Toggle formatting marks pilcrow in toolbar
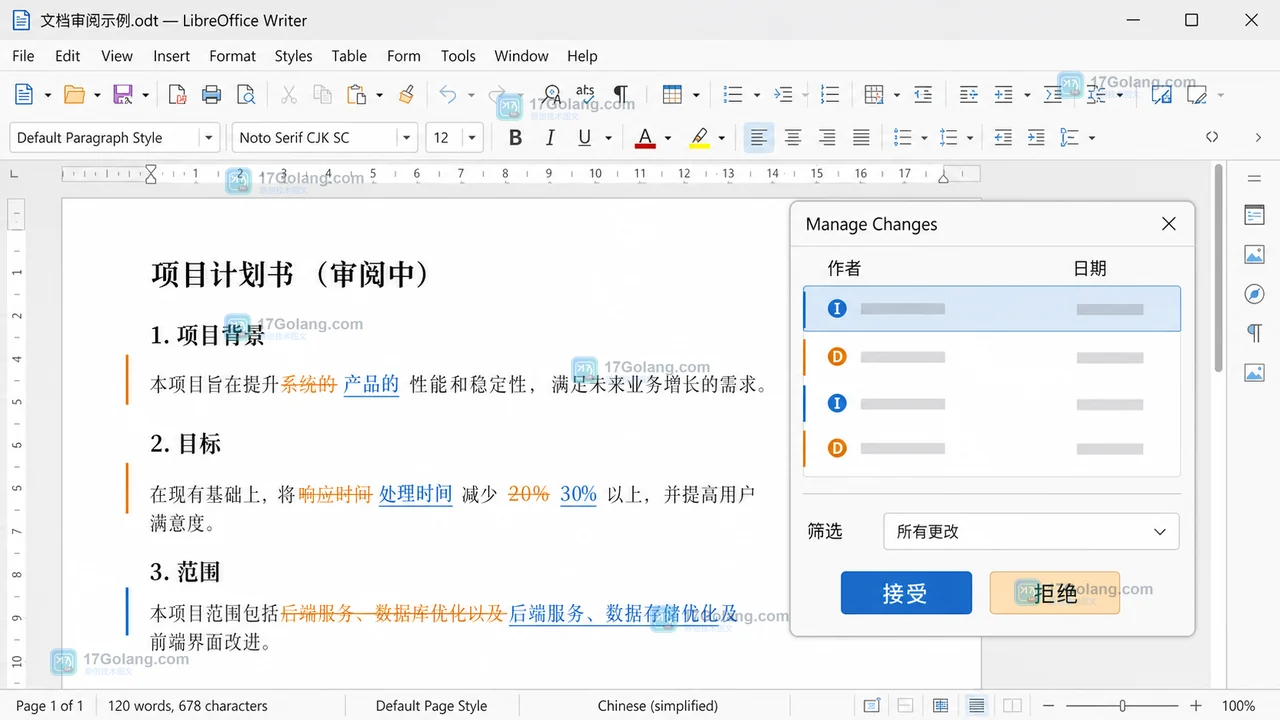 [621, 95]
